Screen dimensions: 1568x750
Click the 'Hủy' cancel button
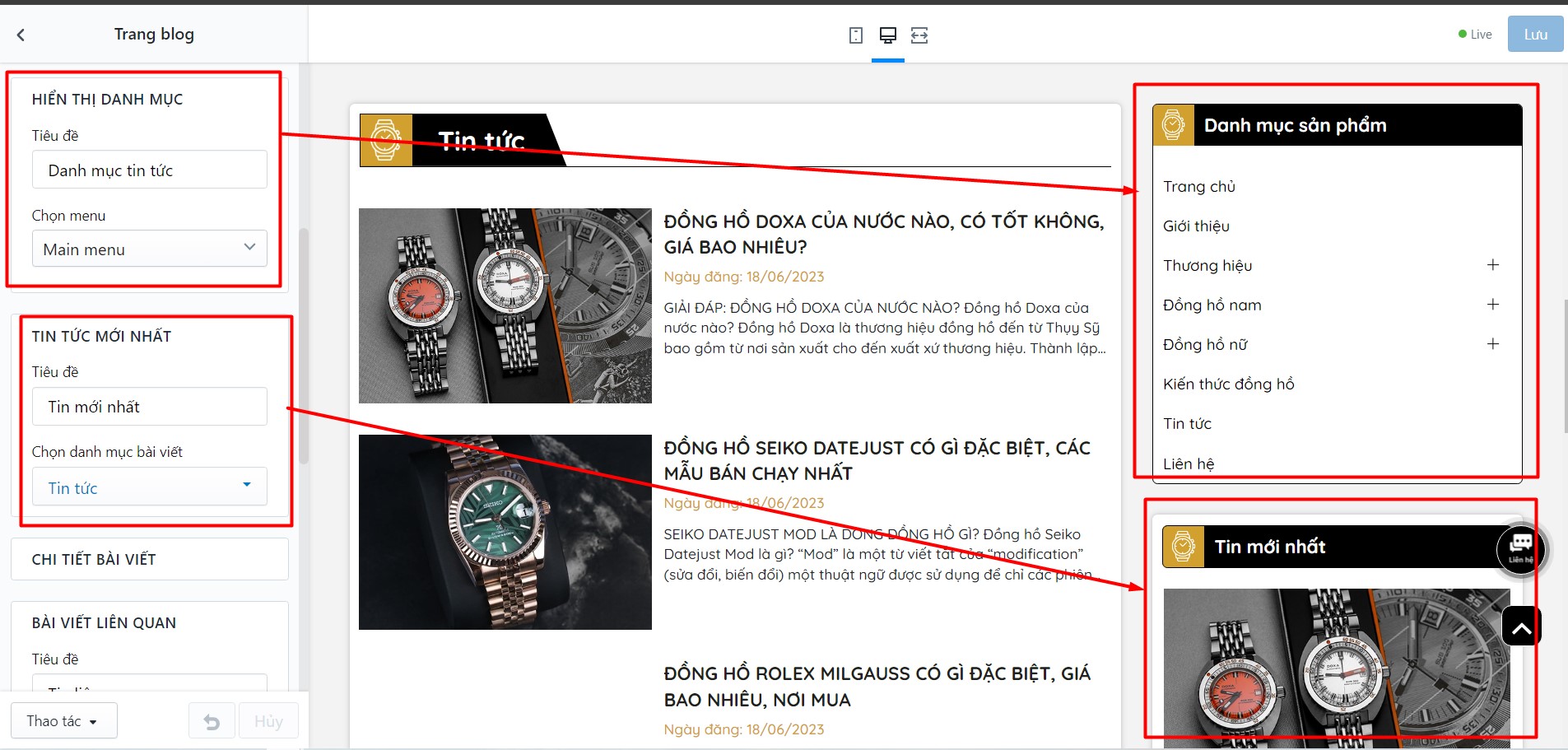tap(268, 721)
